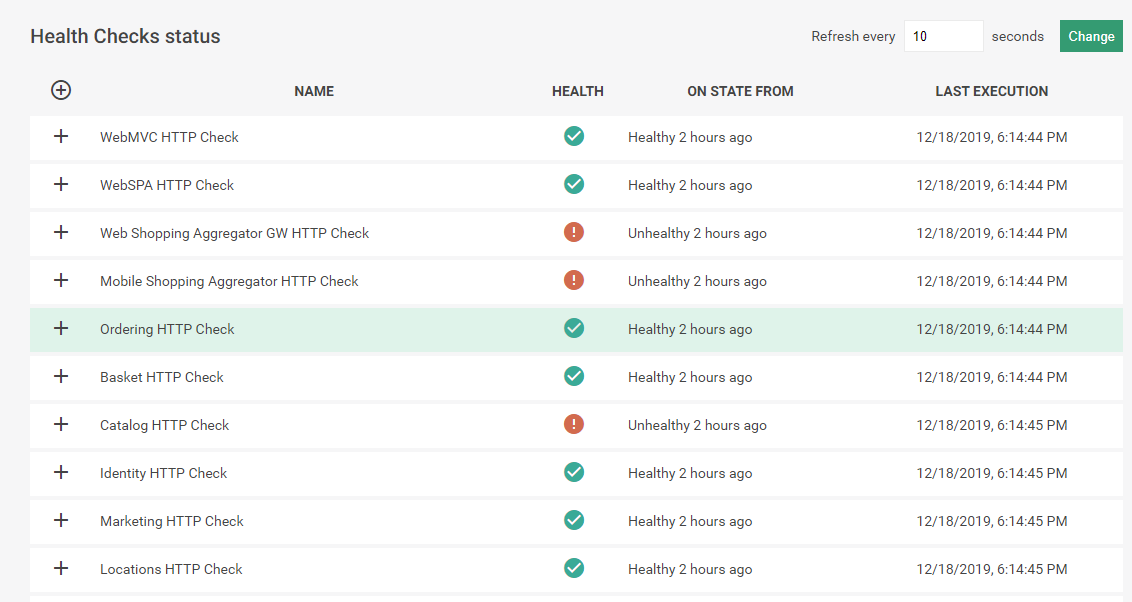This screenshot has height=602, width=1132.
Task: Click the NAME column header
Action: pos(314,91)
